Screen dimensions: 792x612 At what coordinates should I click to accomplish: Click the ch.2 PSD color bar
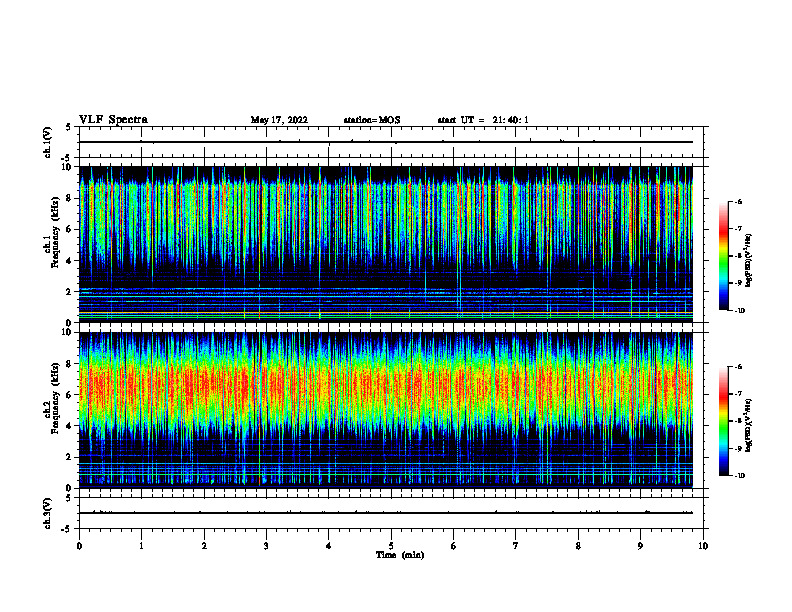click(x=723, y=421)
